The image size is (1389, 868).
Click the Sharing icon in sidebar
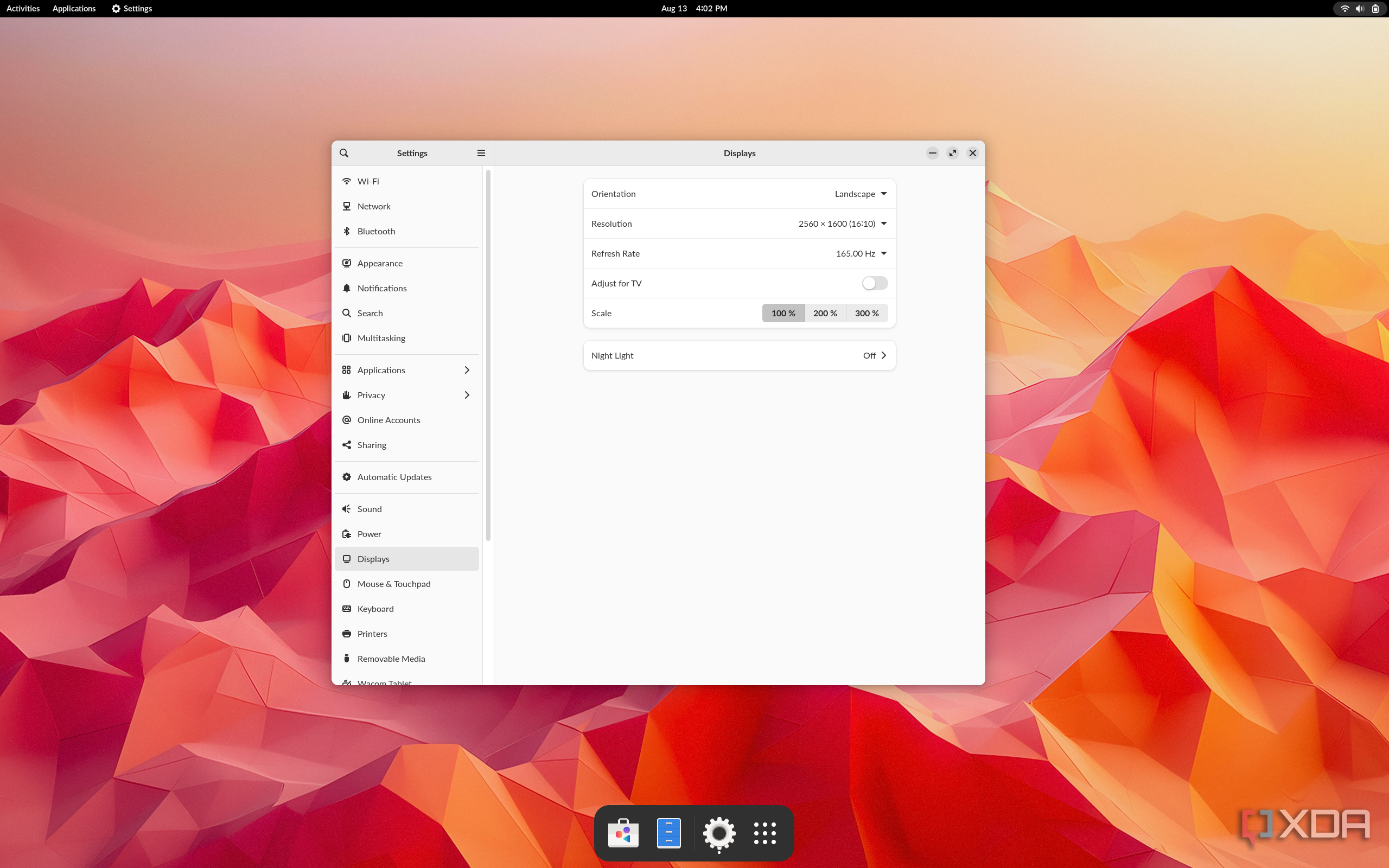pos(347,445)
